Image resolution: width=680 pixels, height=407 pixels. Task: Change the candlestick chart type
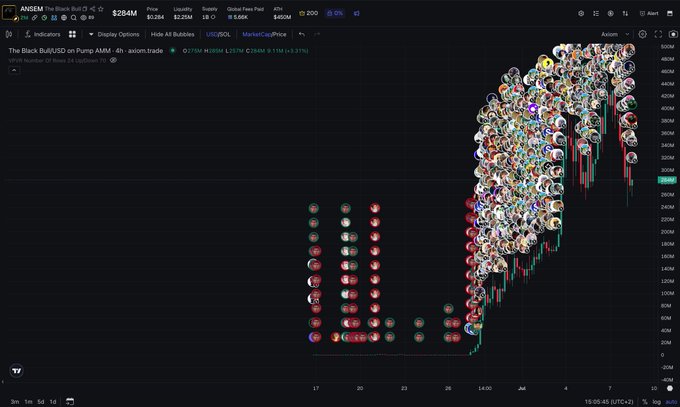coord(9,34)
